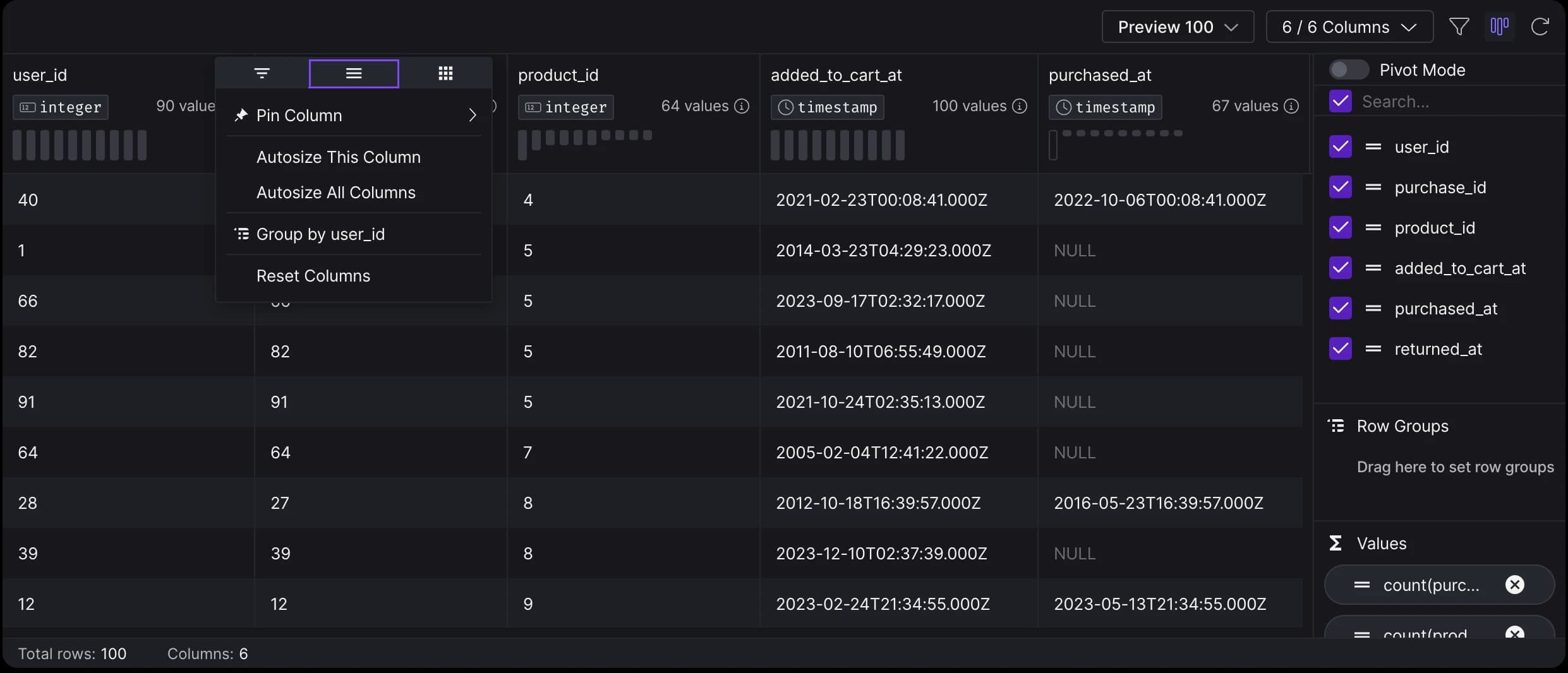The image size is (1568, 673).
Task: Click the group icon beside Group by user_id
Action: coord(241,234)
